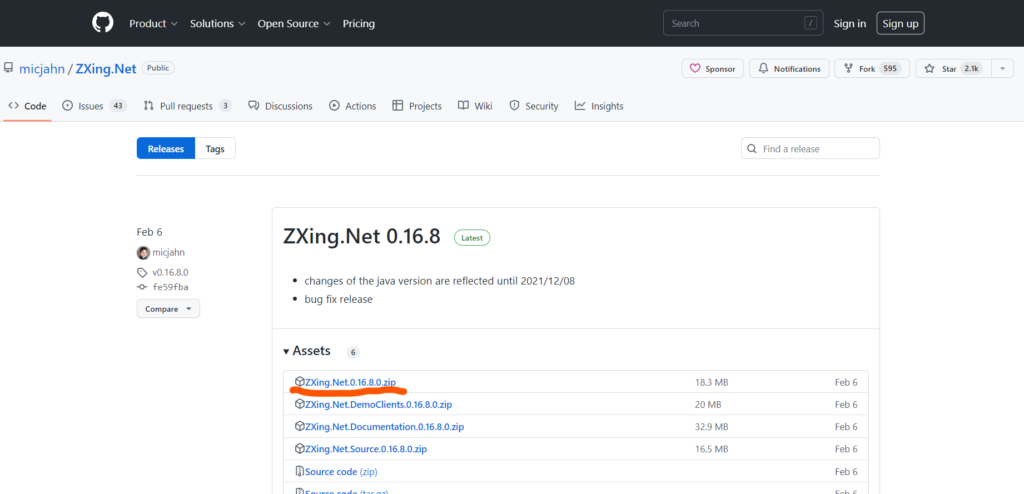Click the Latest badge
The width and height of the screenshot is (1024, 494).
click(472, 238)
